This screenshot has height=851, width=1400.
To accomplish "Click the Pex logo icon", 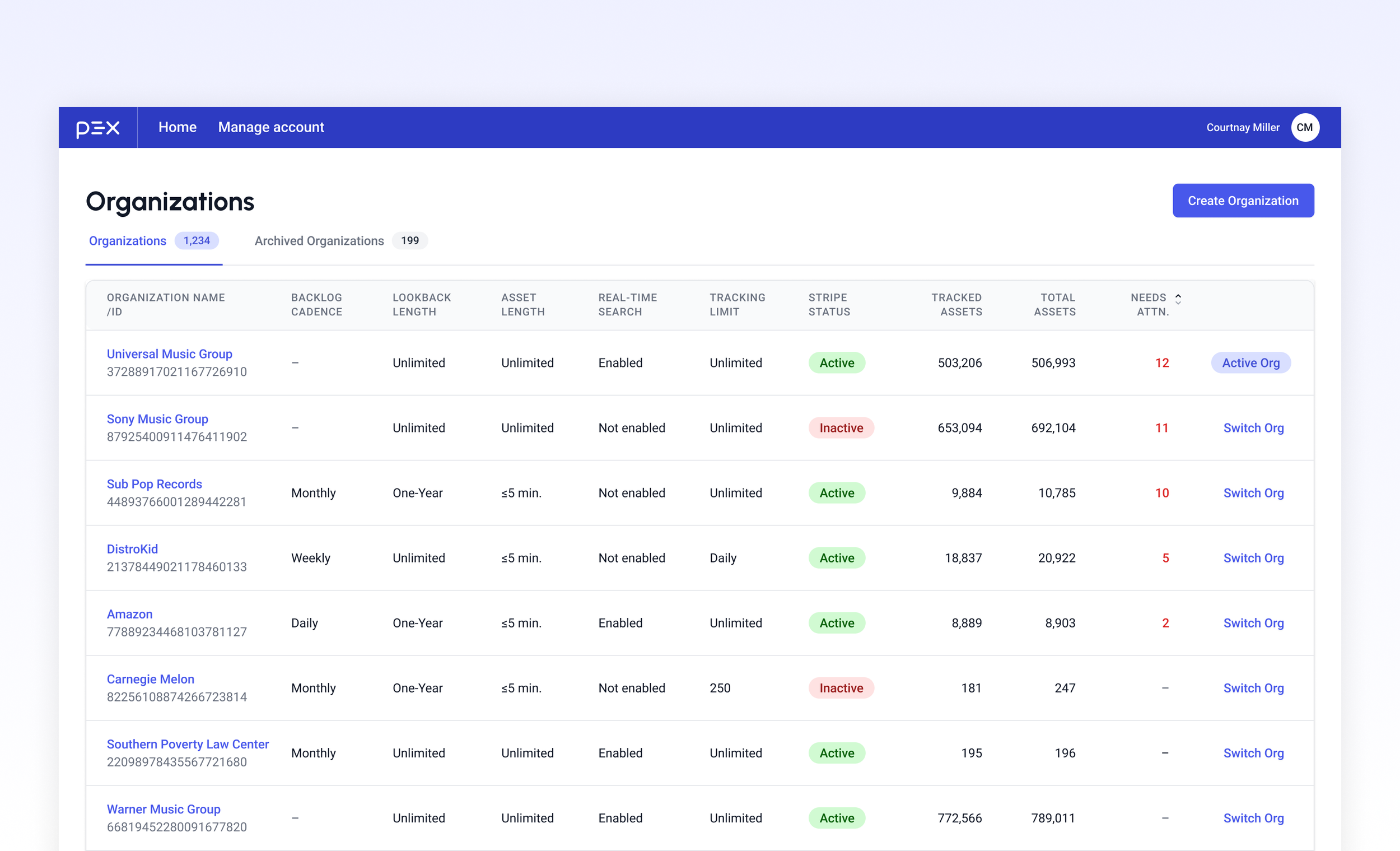I will [98, 128].
